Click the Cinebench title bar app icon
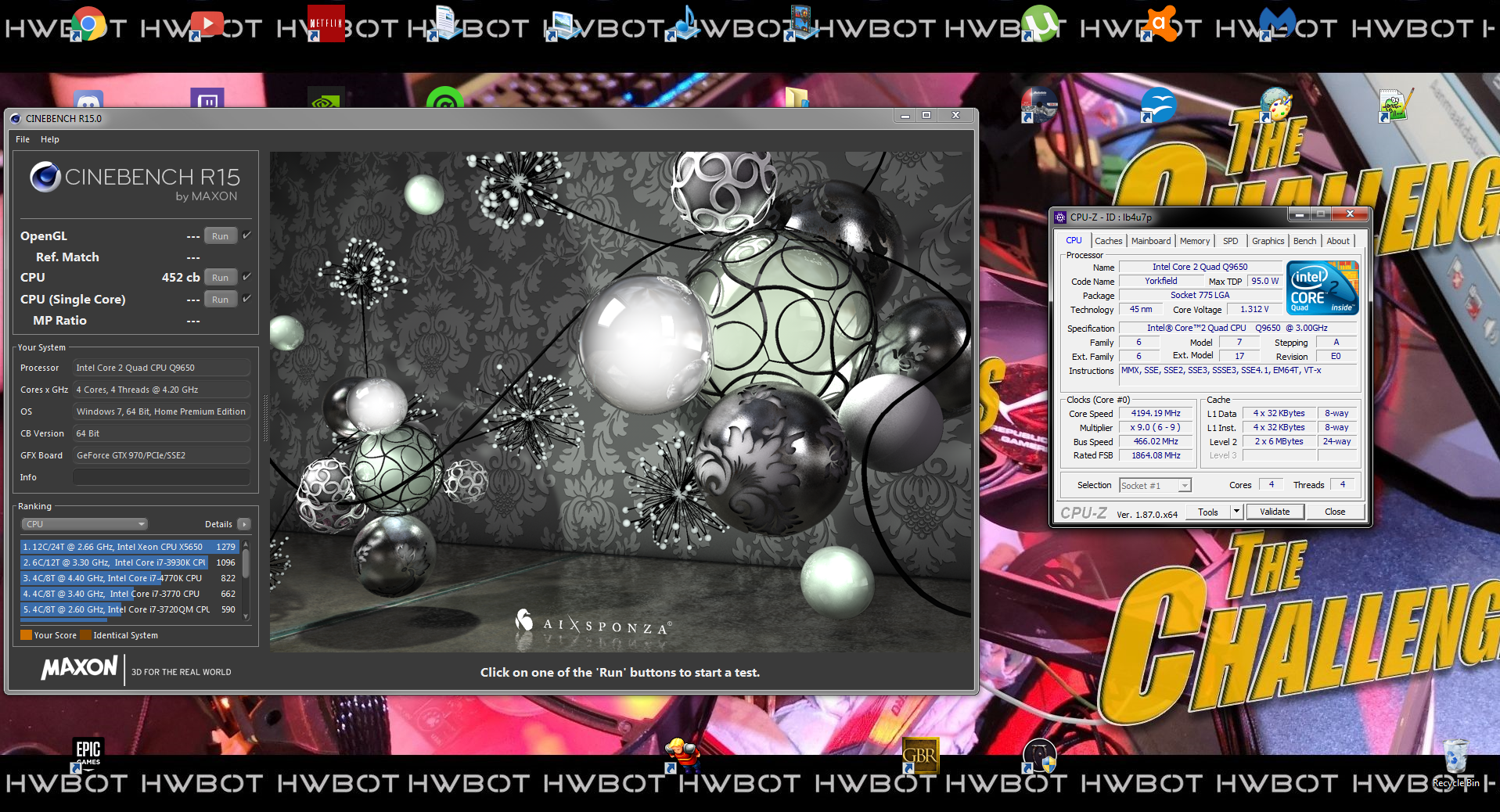 16,119
